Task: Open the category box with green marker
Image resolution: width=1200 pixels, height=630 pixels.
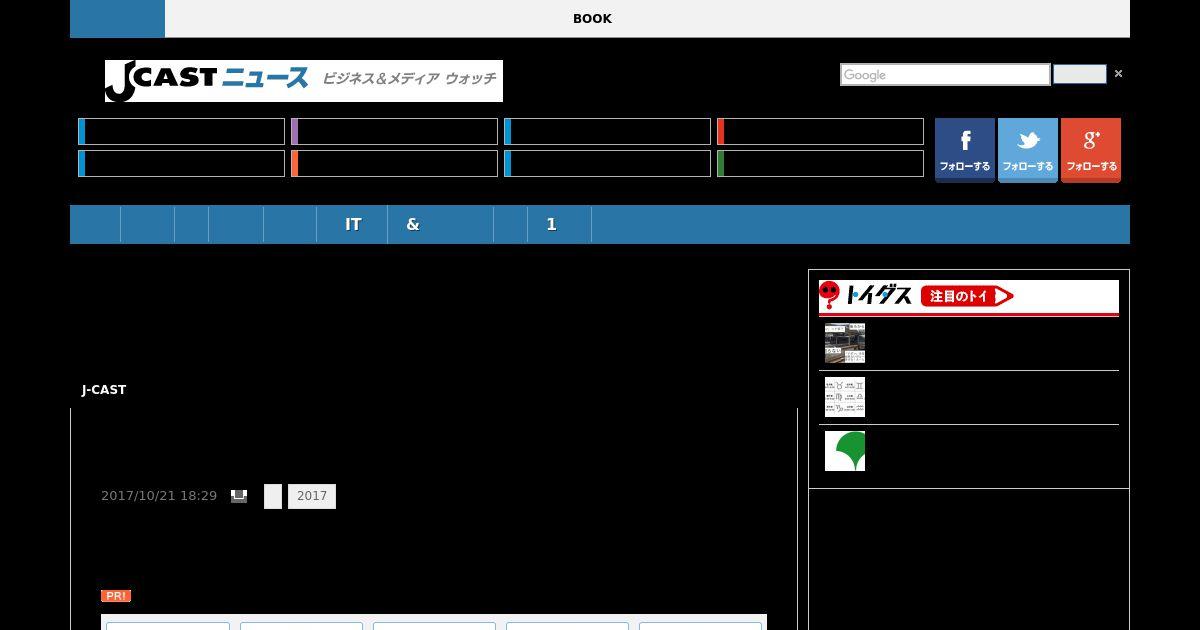Action: [x=820, y=164]
